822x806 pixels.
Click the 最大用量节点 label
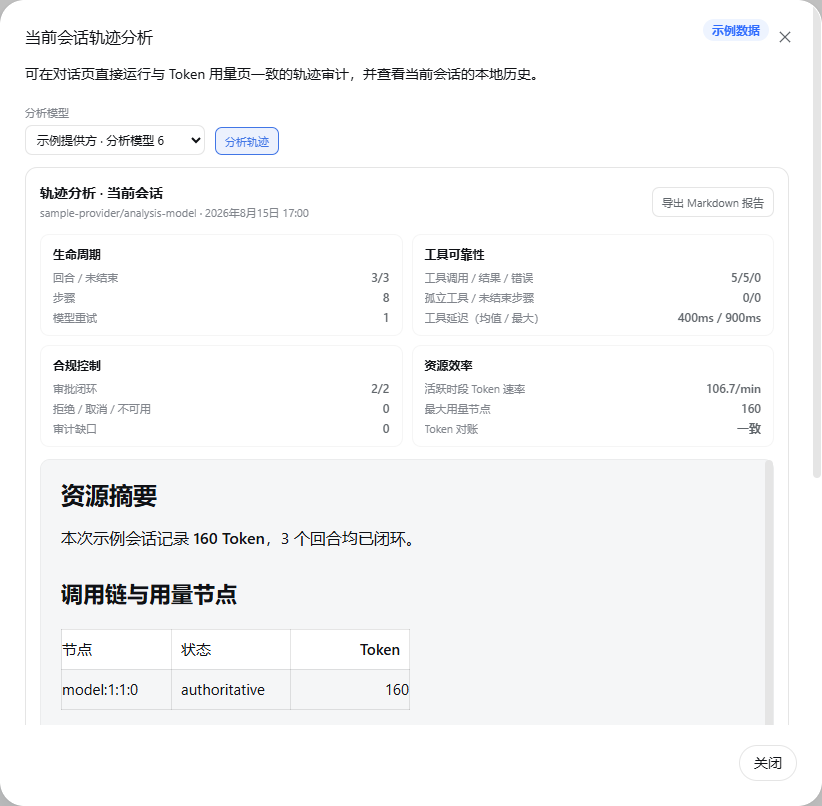458,409
